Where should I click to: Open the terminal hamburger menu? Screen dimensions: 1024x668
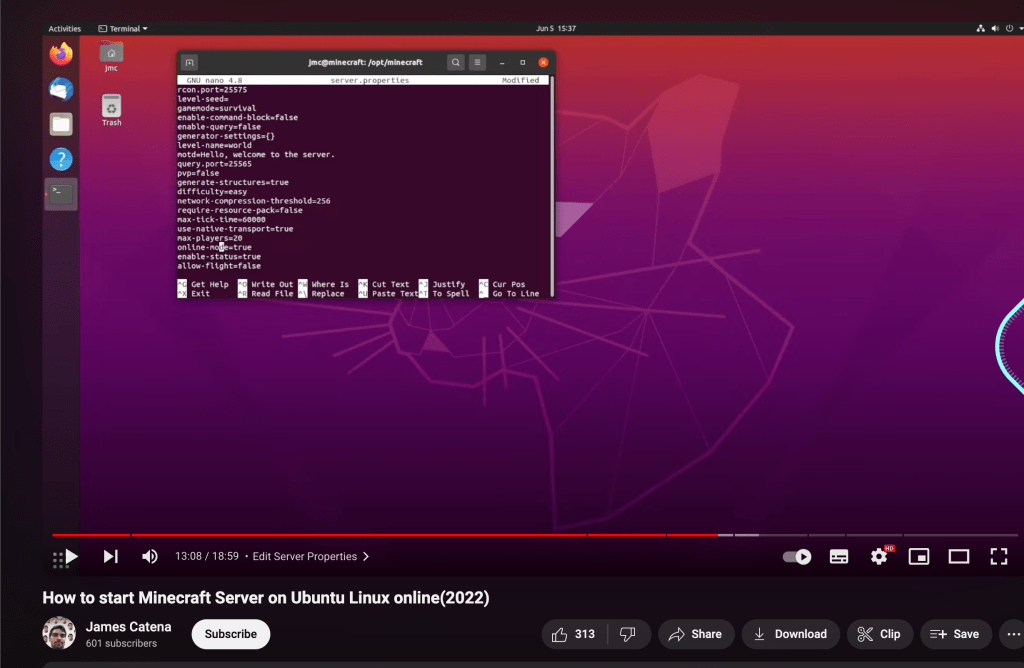click(477, 63)
